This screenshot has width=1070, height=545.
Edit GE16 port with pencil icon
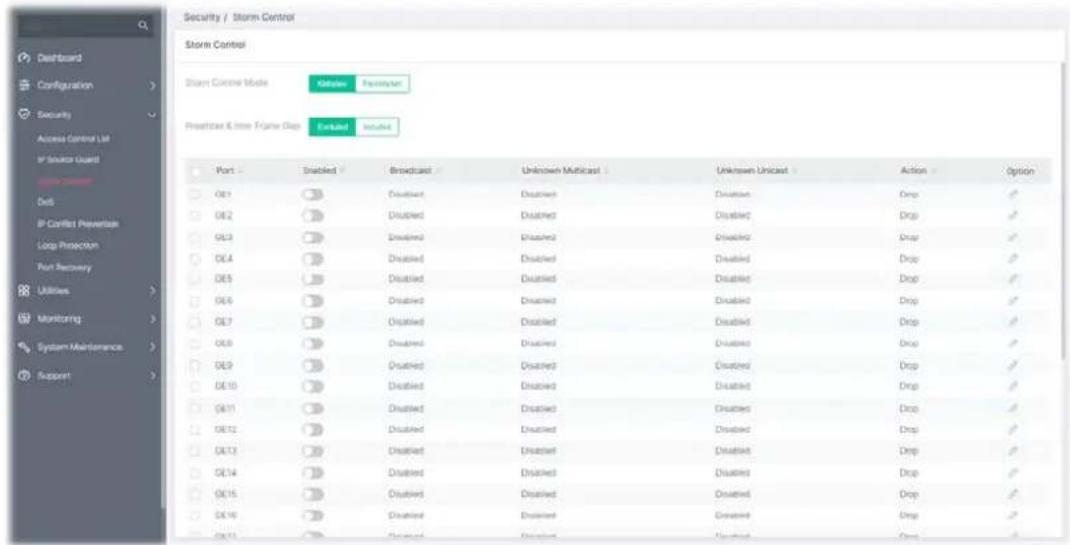[x=1013, y=515]
